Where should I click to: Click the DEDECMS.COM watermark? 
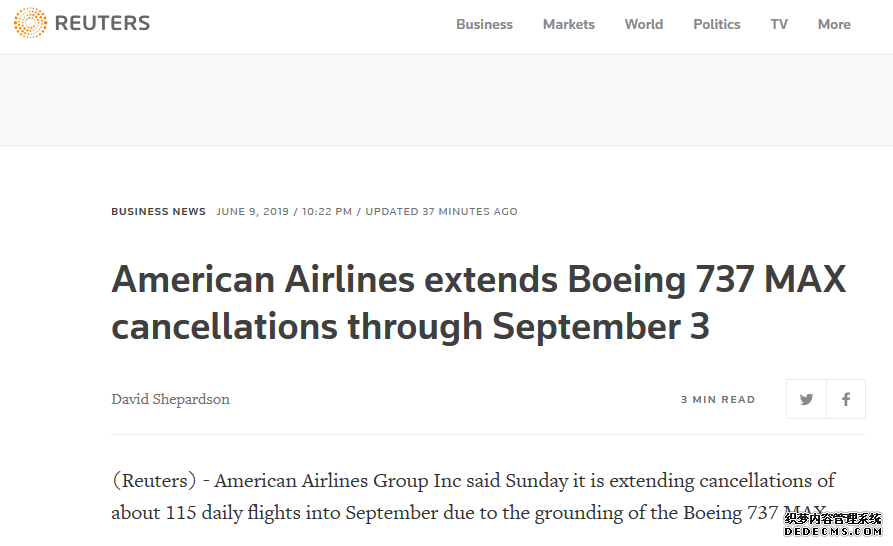(x=832, y=531)
